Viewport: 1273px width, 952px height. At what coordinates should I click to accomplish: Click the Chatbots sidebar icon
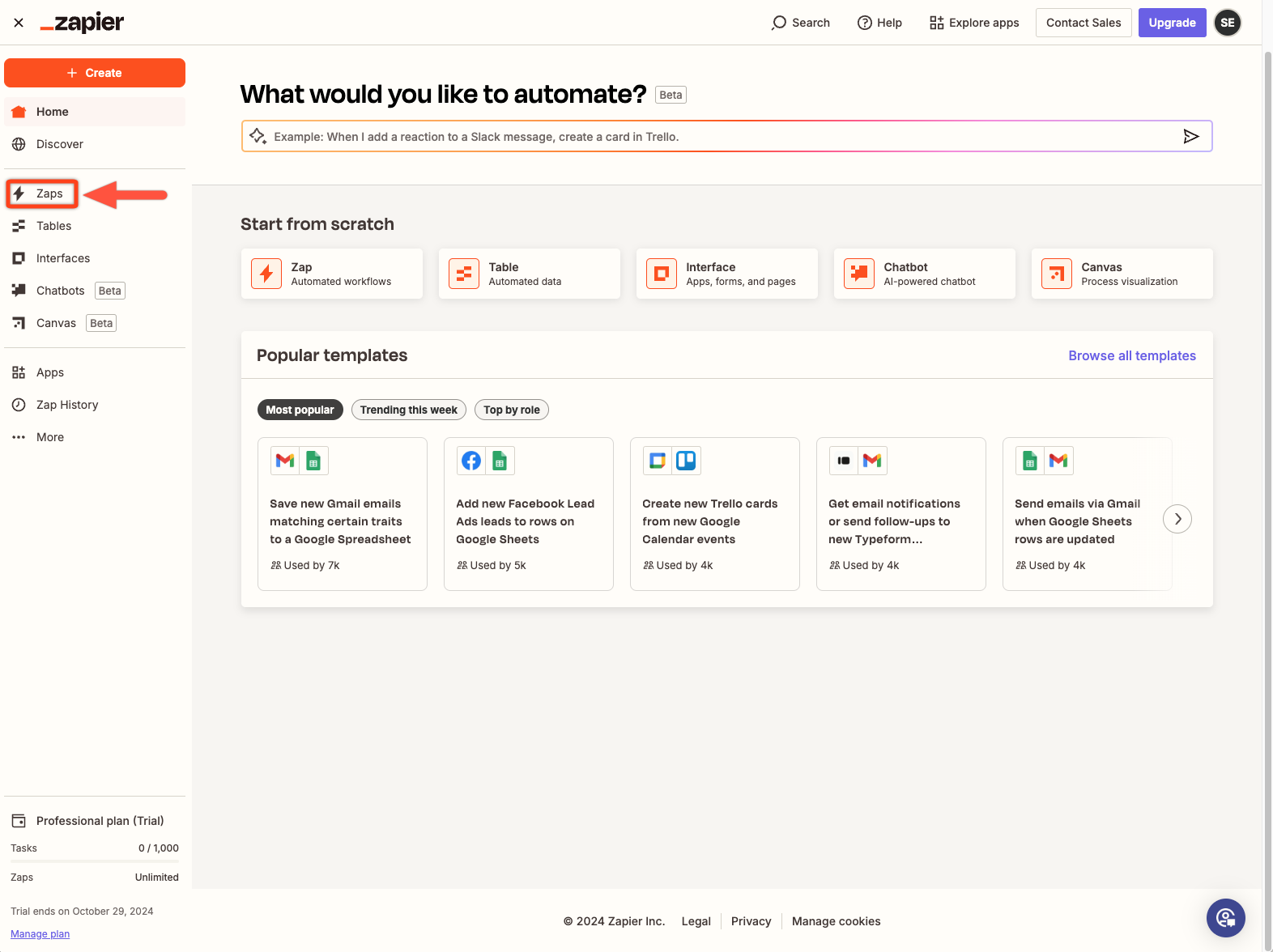(x=19, y=290)
